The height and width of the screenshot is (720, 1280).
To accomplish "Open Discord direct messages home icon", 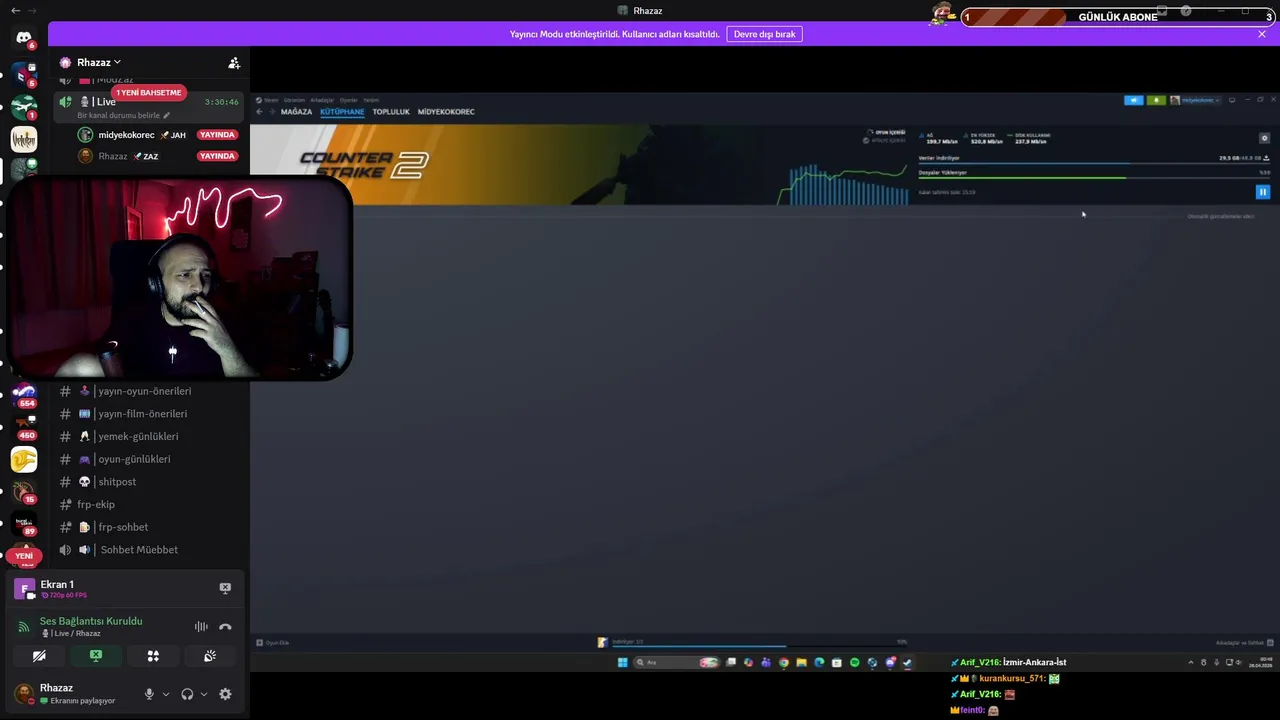I will pos(24,38).
